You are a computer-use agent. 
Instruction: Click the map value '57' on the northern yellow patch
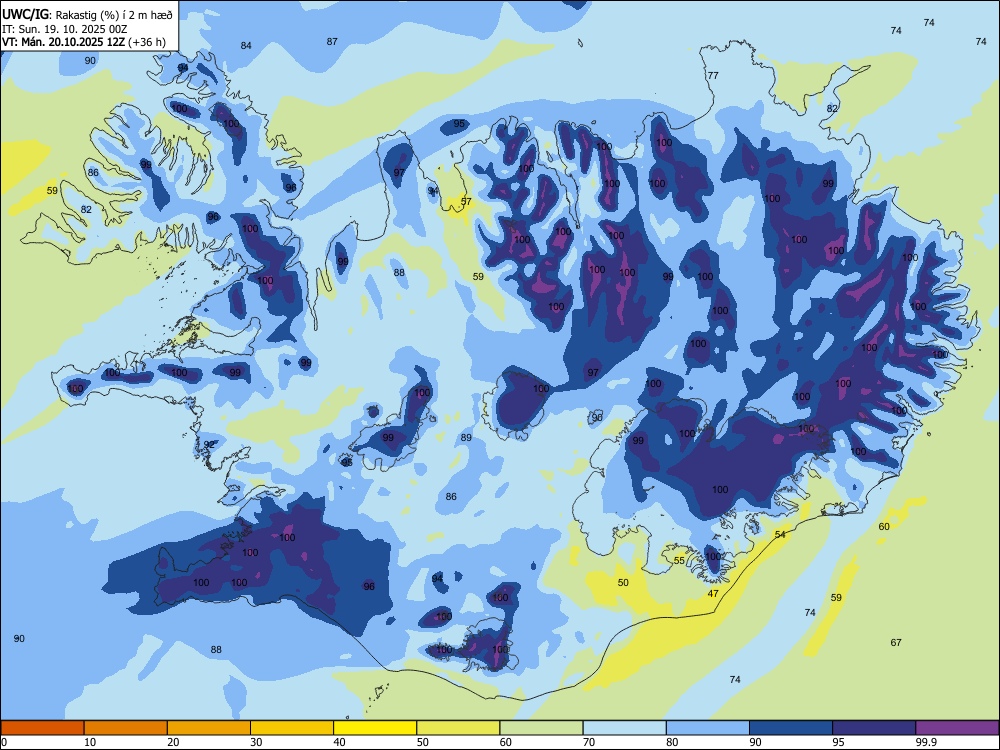466,202
